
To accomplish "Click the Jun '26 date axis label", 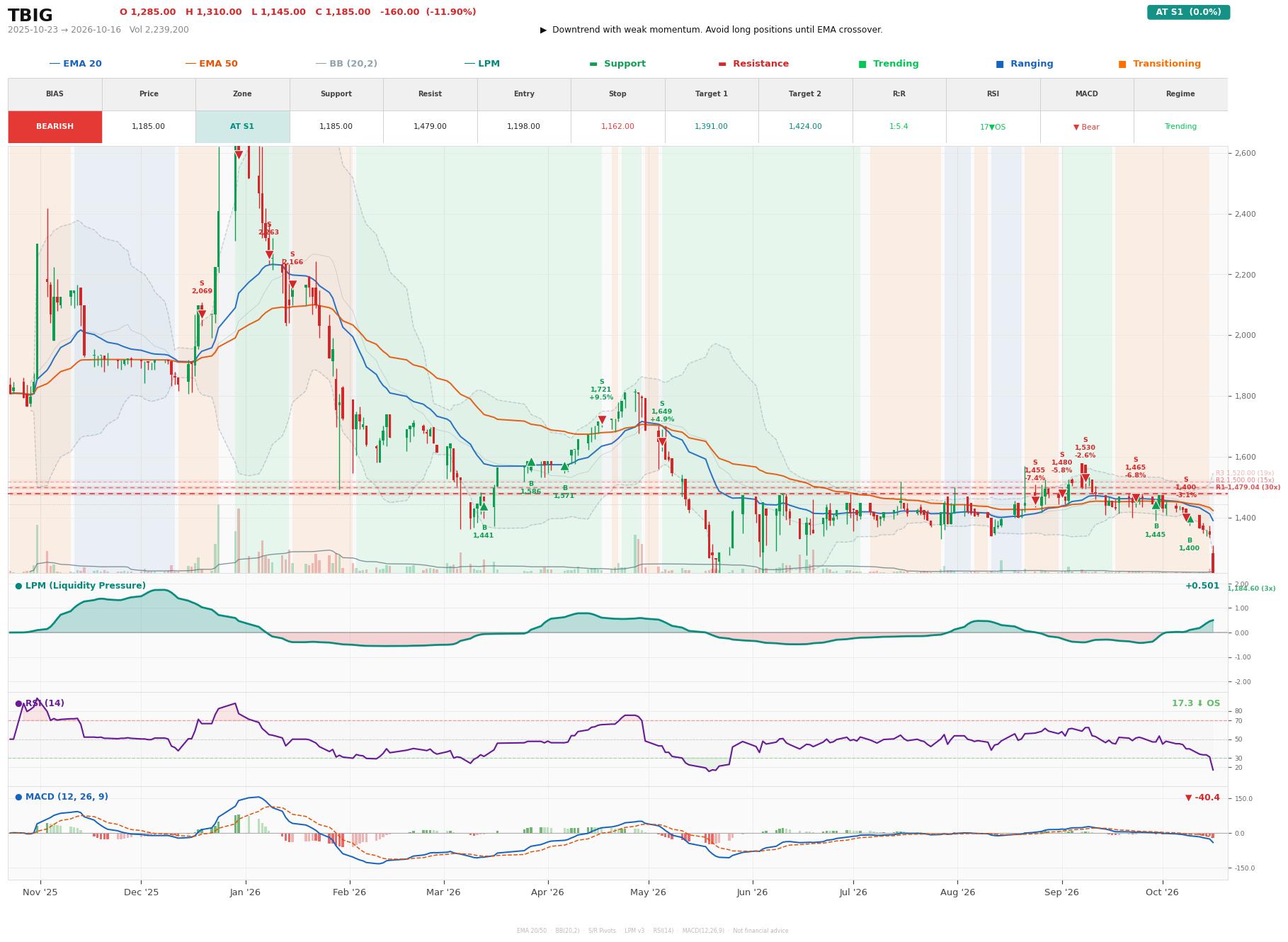I will pyautogui.click(x=752, y=892).
